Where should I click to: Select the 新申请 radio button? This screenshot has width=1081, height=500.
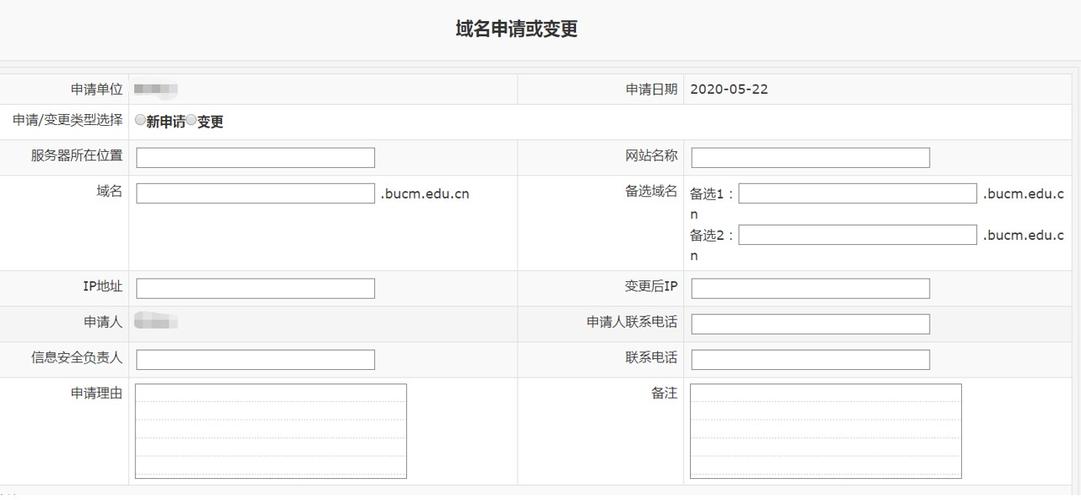pyautogui.click(x=141, y=121)
